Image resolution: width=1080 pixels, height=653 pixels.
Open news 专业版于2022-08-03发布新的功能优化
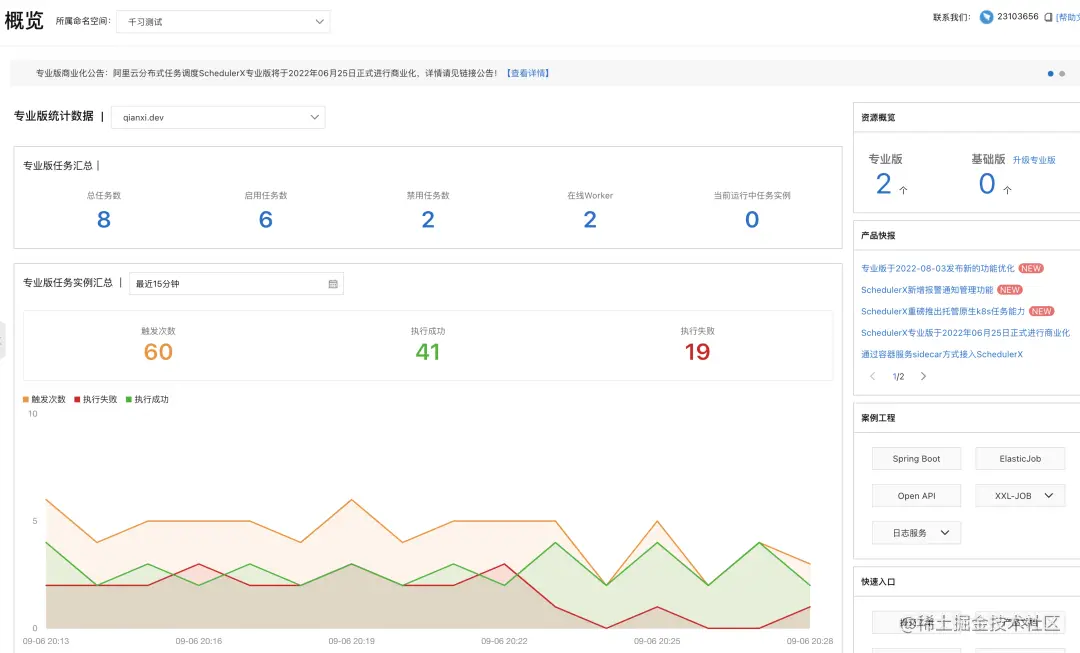tap(937, 269)
